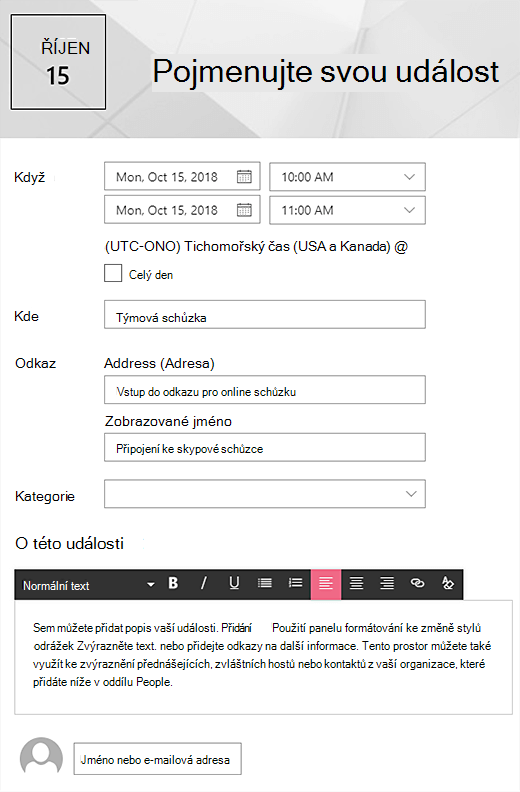Open the Kategorie dropdown

click(265, 494)
